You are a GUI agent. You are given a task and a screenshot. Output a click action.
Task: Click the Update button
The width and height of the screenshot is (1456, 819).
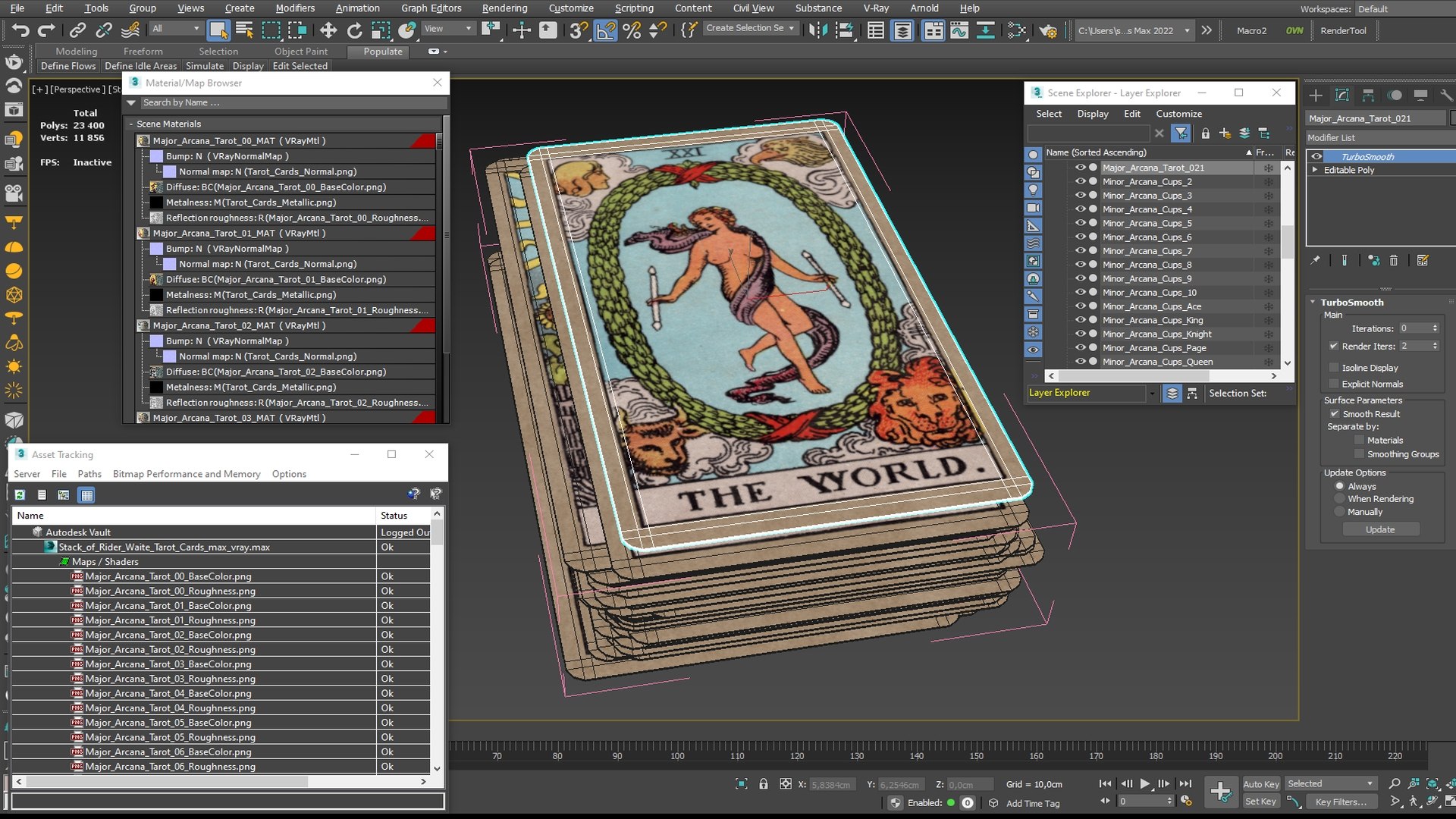pyautogui.click(x=1380, y=529)
